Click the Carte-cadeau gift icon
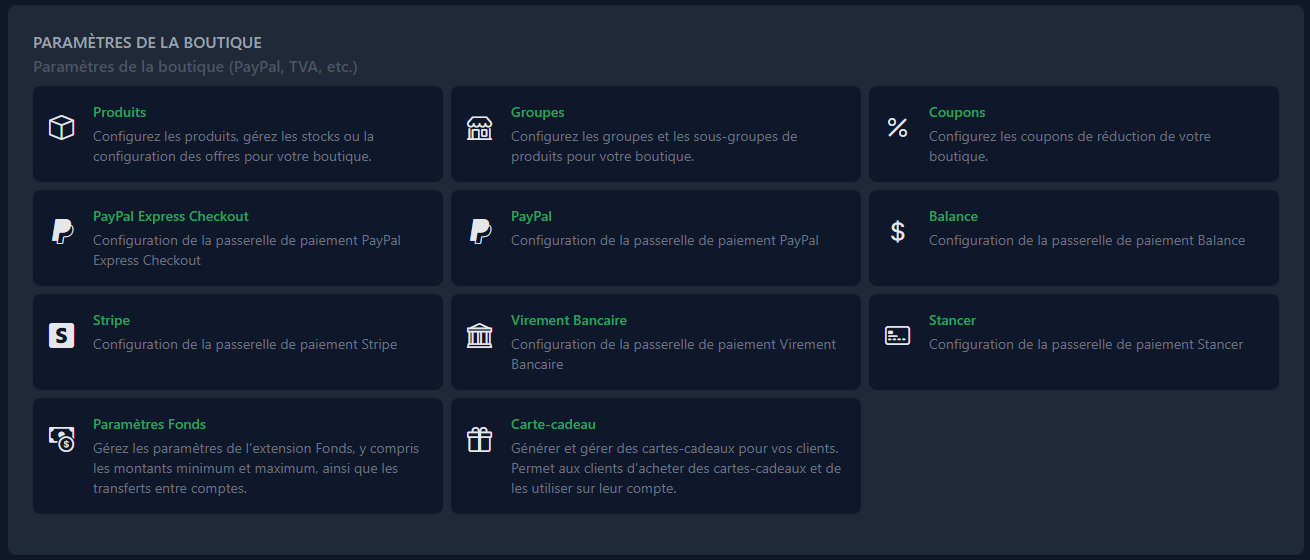Viewport: 1310px width, 560px height. tap(480, 440)
